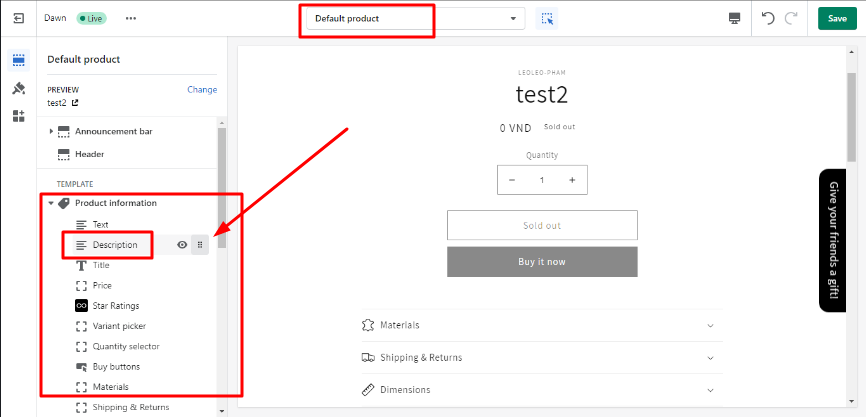
Task: Increase quantity with the plus button
Action: tap(572, 180)
